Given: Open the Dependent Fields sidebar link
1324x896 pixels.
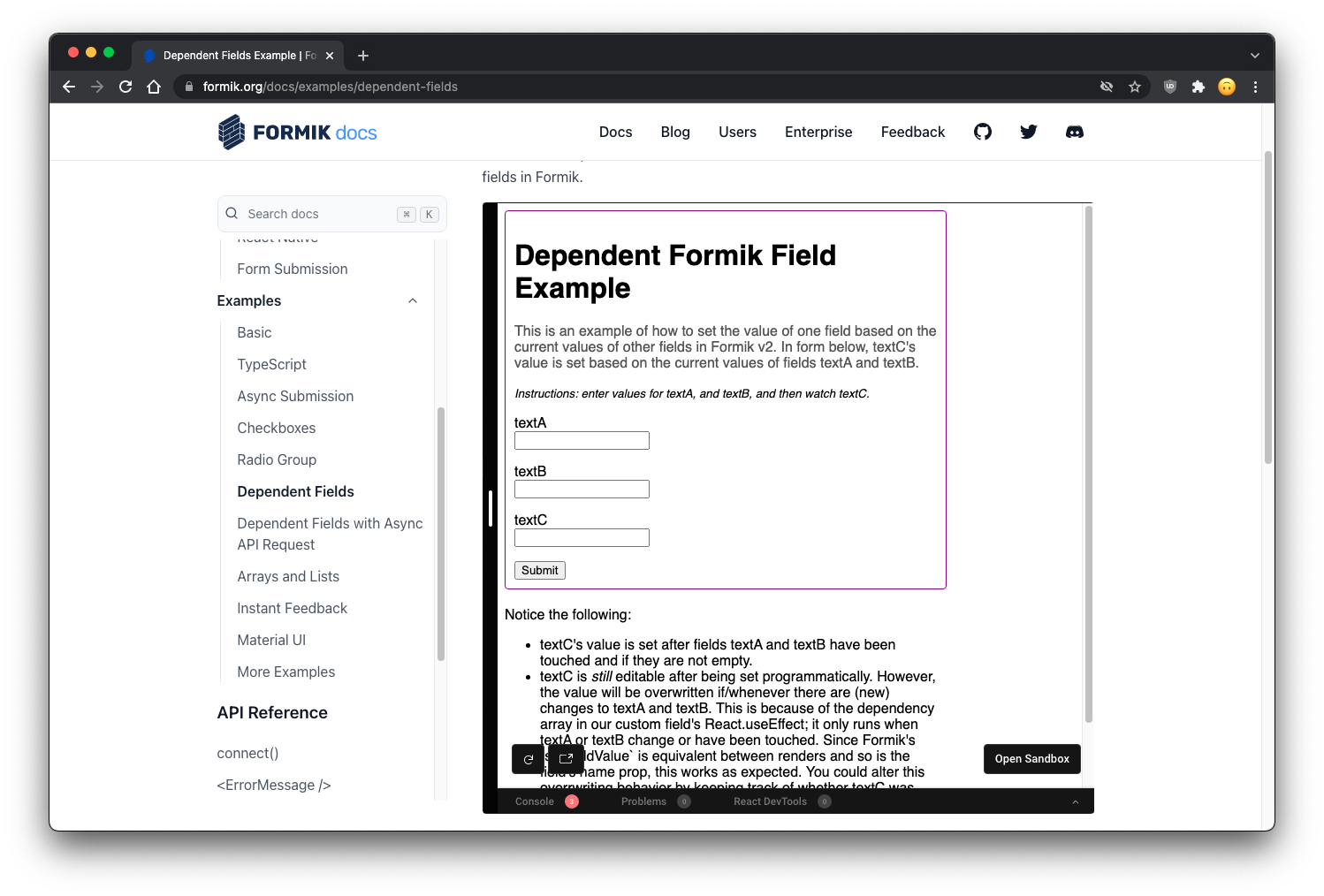Looking at the screenshot, I should click(295, 491).
